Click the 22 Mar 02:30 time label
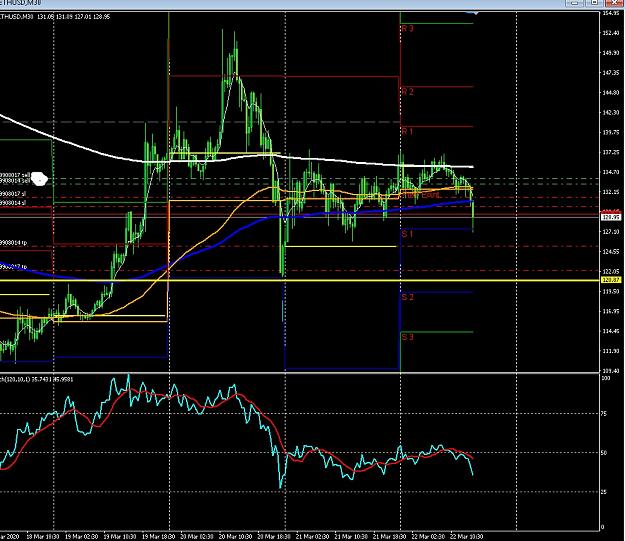Image resolution: width=625 pixels, height=541 pixels. tap(428, 537)
